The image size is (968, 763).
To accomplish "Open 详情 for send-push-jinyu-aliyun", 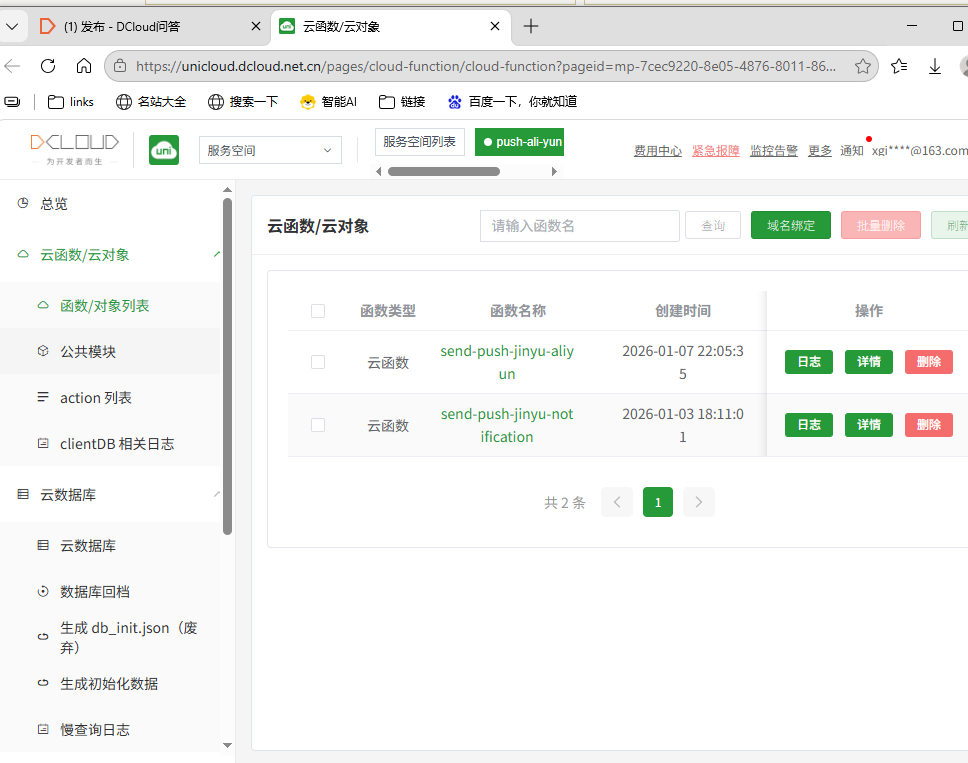I will pos(868,362).
